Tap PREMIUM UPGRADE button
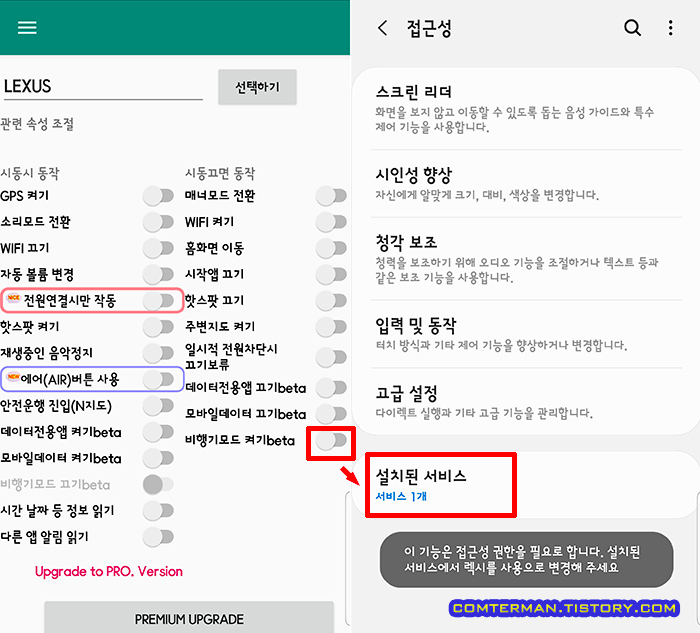 coord(189,617)
